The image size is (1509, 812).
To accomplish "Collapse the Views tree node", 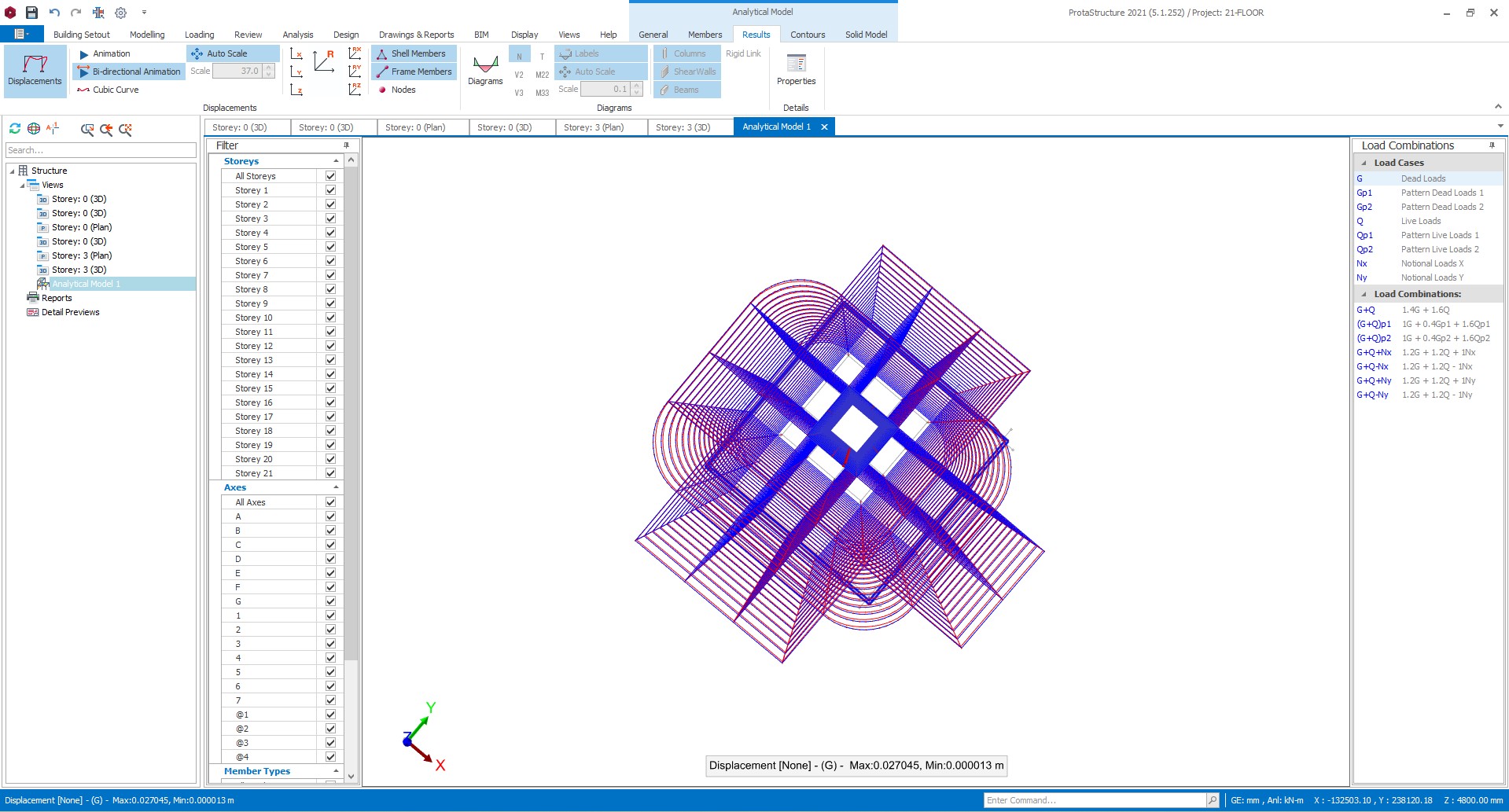I will 22,186.
